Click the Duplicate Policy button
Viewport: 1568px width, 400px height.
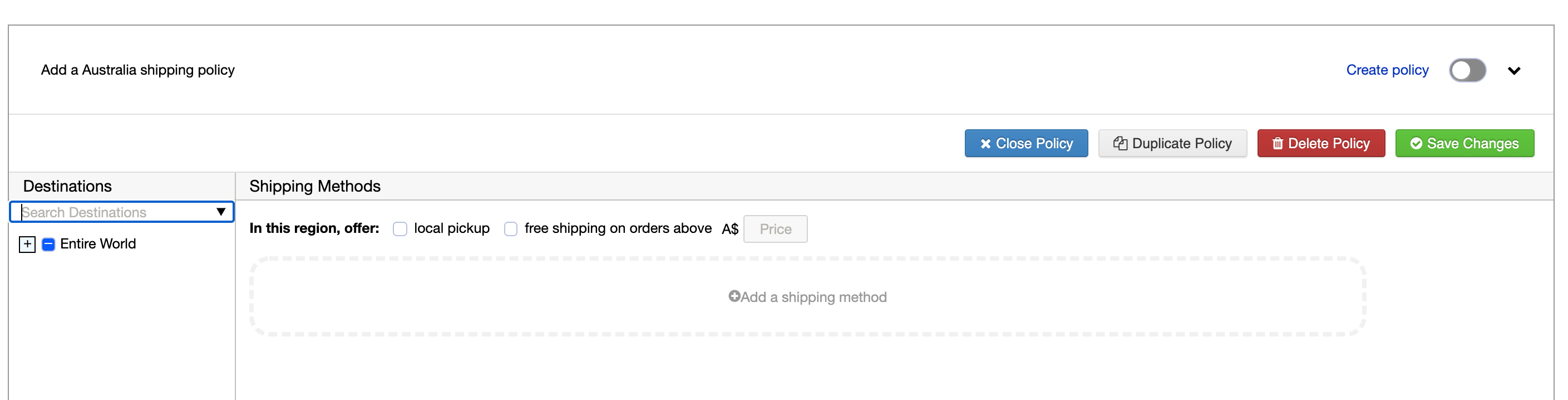pos(1172,143)
